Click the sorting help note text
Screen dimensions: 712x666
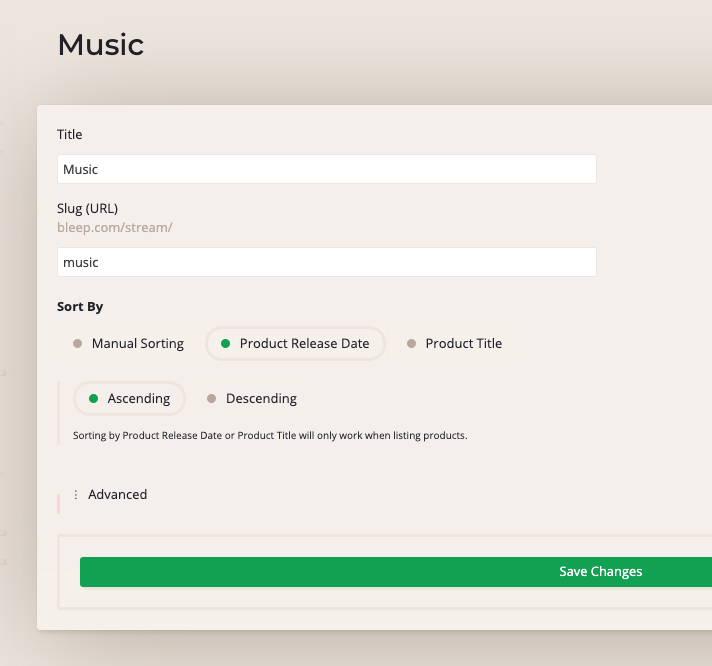270,436
